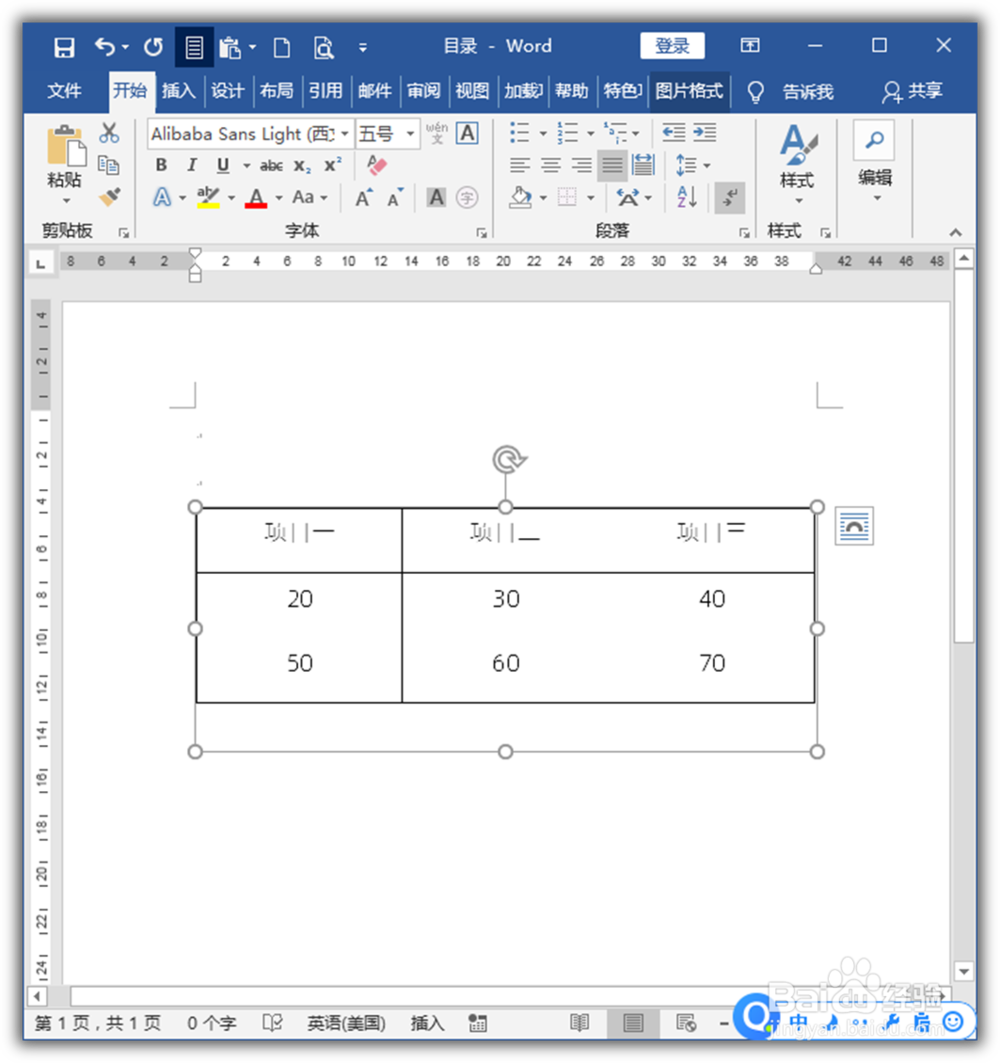Open the layout options icon beside the picture
This screenshot has height=1063, width=1000.
coord(854,525)
